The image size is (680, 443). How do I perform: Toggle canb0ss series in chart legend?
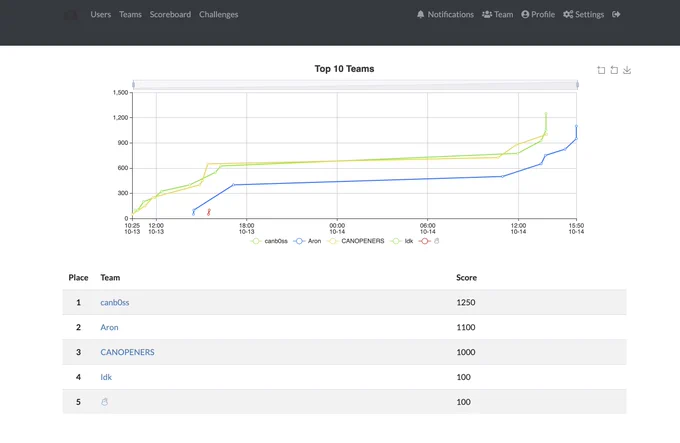coord(269,241)
